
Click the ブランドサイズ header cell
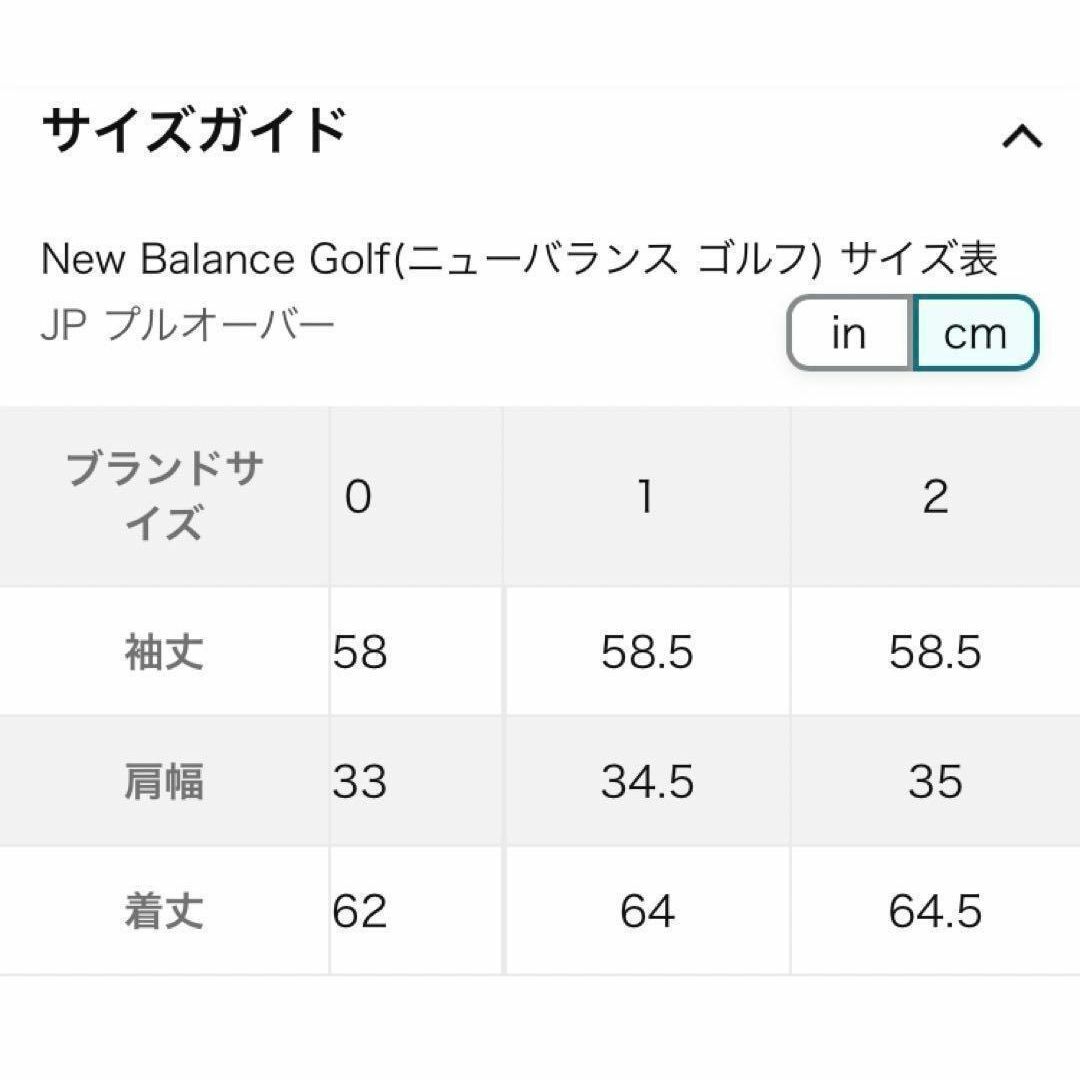coord(164,497)
